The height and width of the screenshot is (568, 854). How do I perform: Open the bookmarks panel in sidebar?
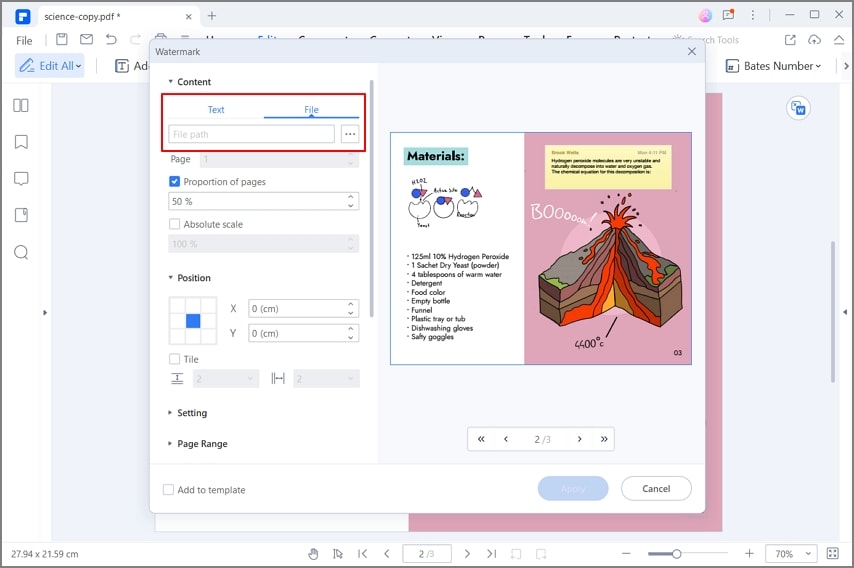[x=20, y=142]
